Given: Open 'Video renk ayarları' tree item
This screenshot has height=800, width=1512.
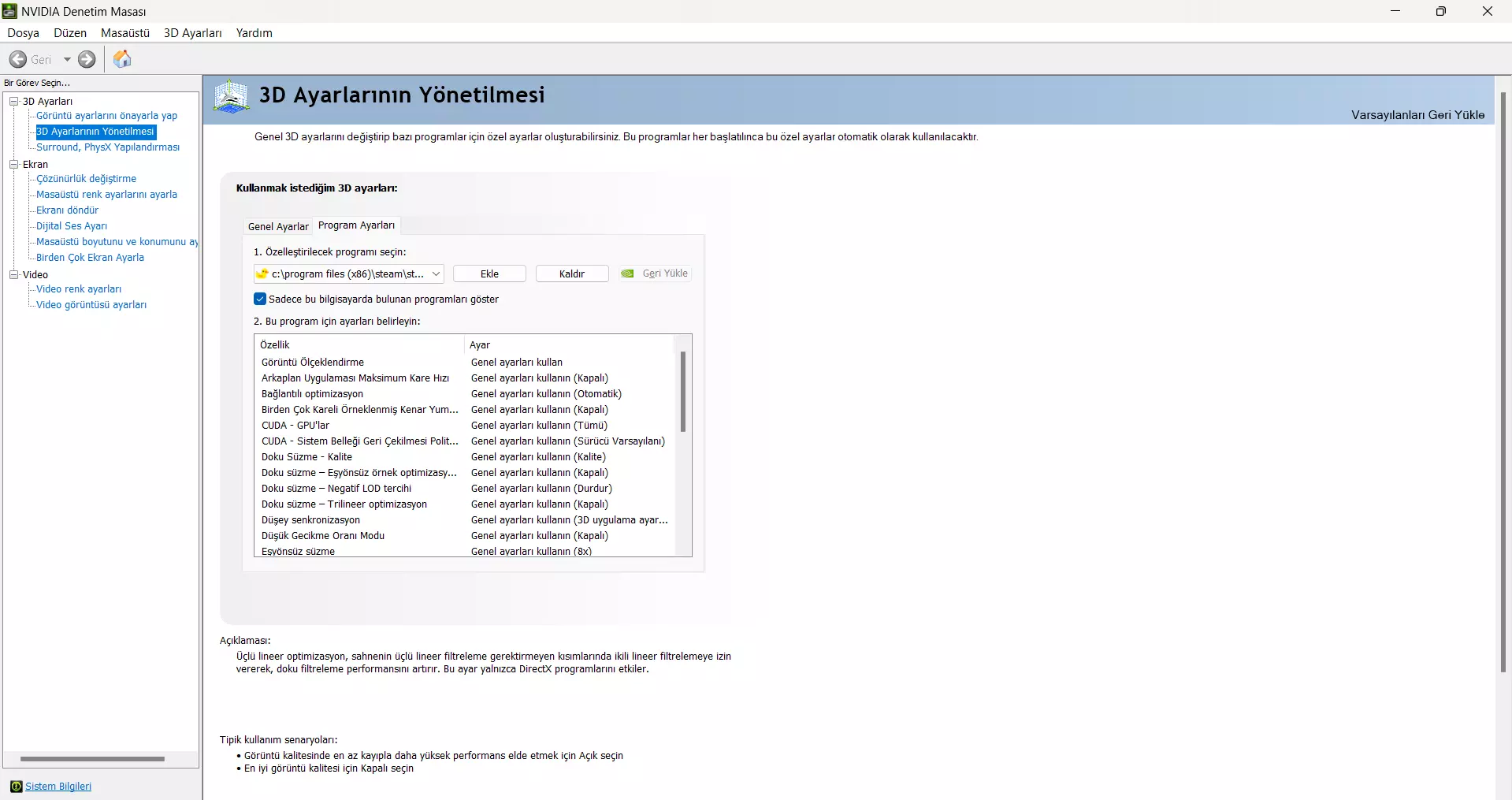Looking at the screenshot, I should coord(79,289).
